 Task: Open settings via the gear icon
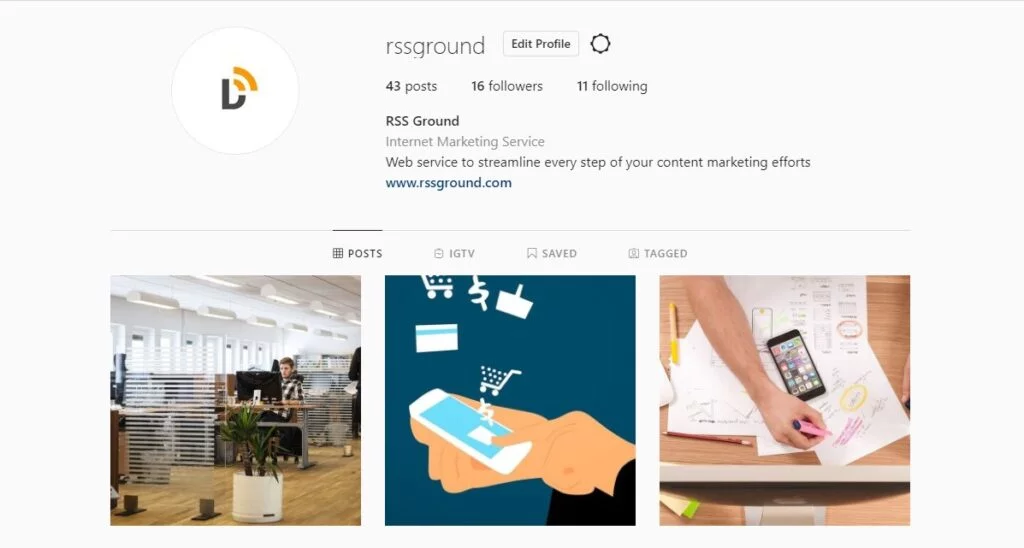tap(600, 44)
